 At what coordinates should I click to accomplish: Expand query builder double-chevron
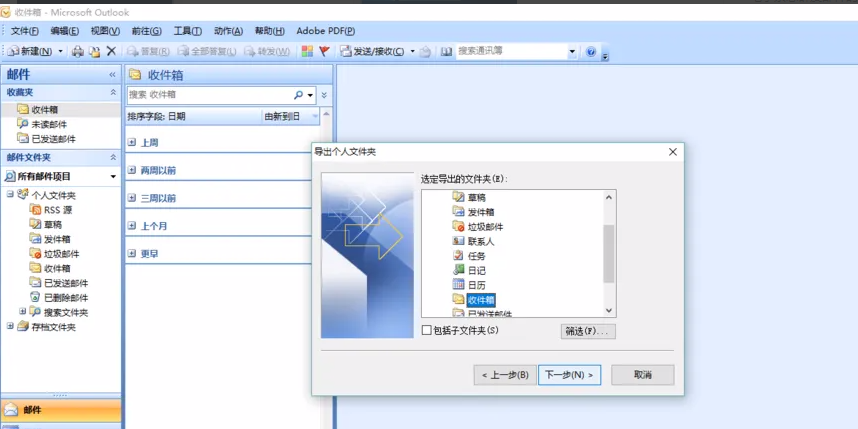324,95
